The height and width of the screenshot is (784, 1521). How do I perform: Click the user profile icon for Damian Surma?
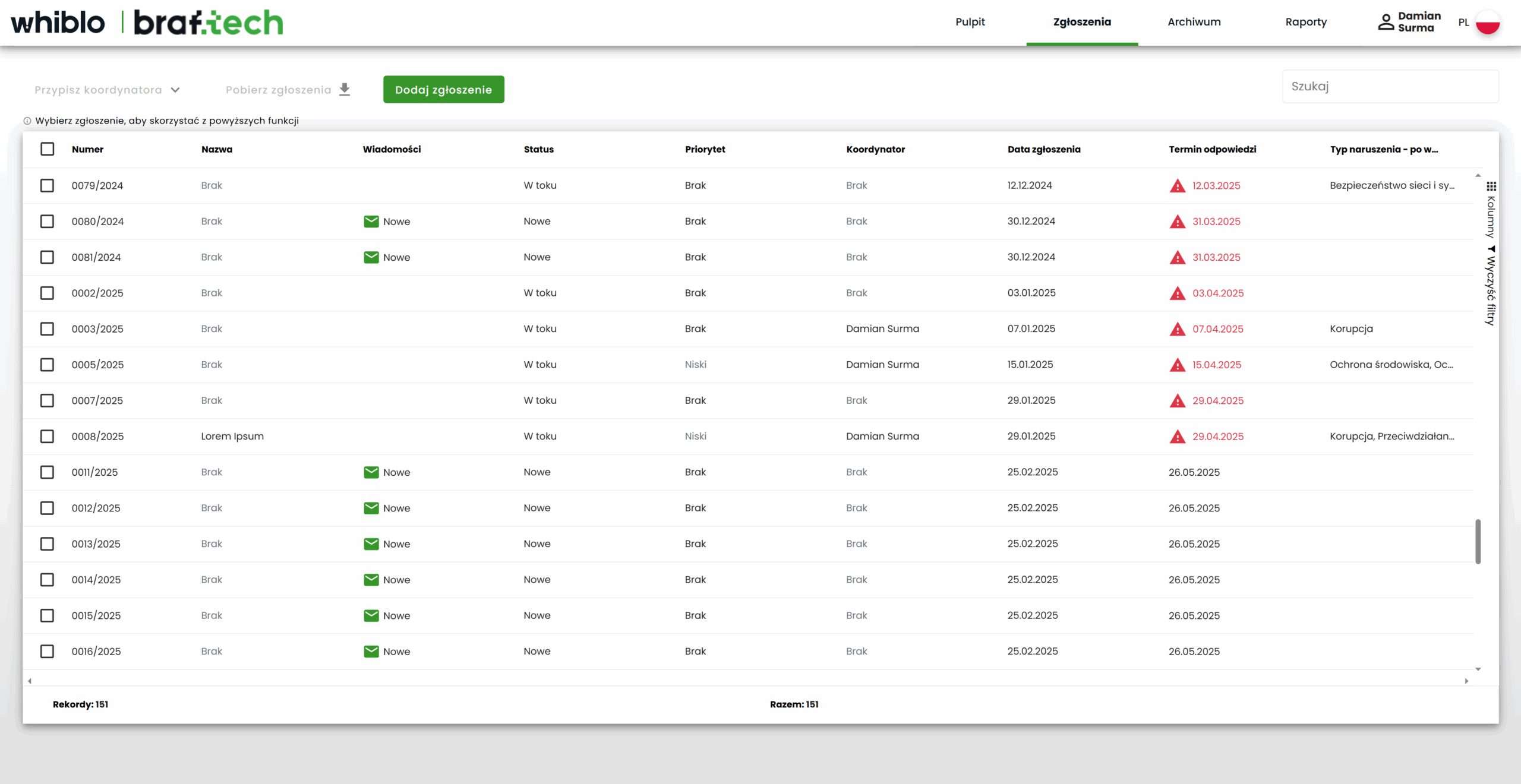point(1386,22)
